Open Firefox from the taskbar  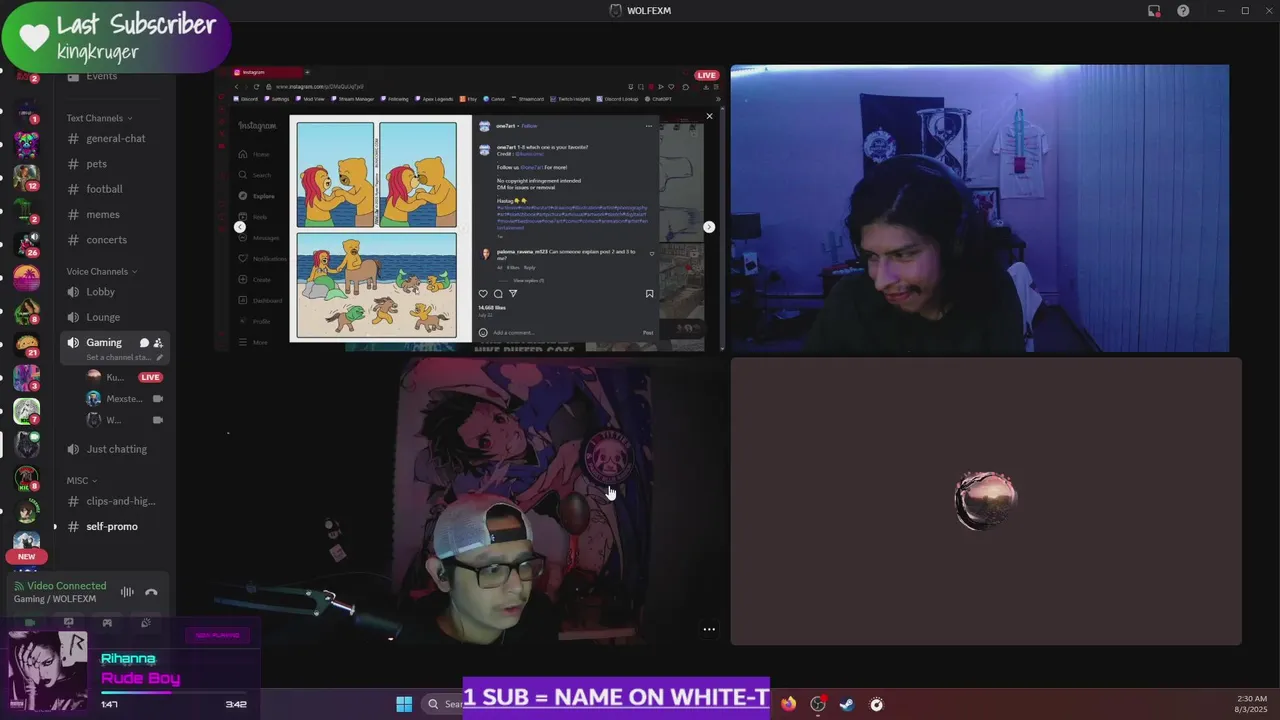pos(789,704)
